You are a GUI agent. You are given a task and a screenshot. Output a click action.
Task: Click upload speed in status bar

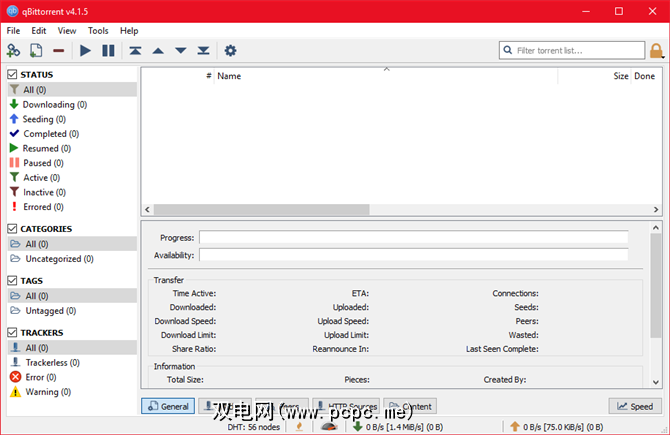point(556,426)
